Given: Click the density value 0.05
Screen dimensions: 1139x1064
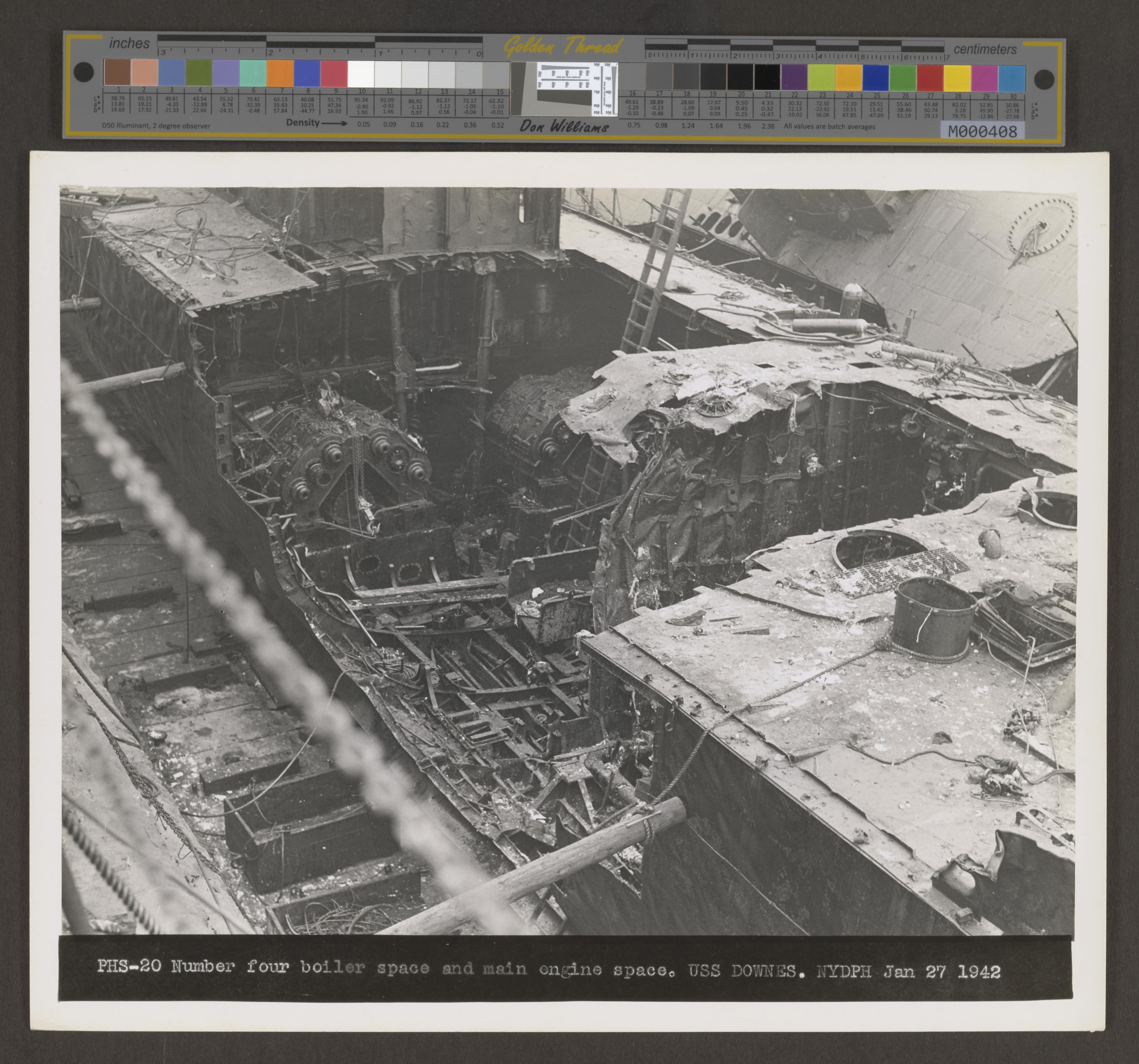Looking at the screenshot, I should tap(364, 124).
